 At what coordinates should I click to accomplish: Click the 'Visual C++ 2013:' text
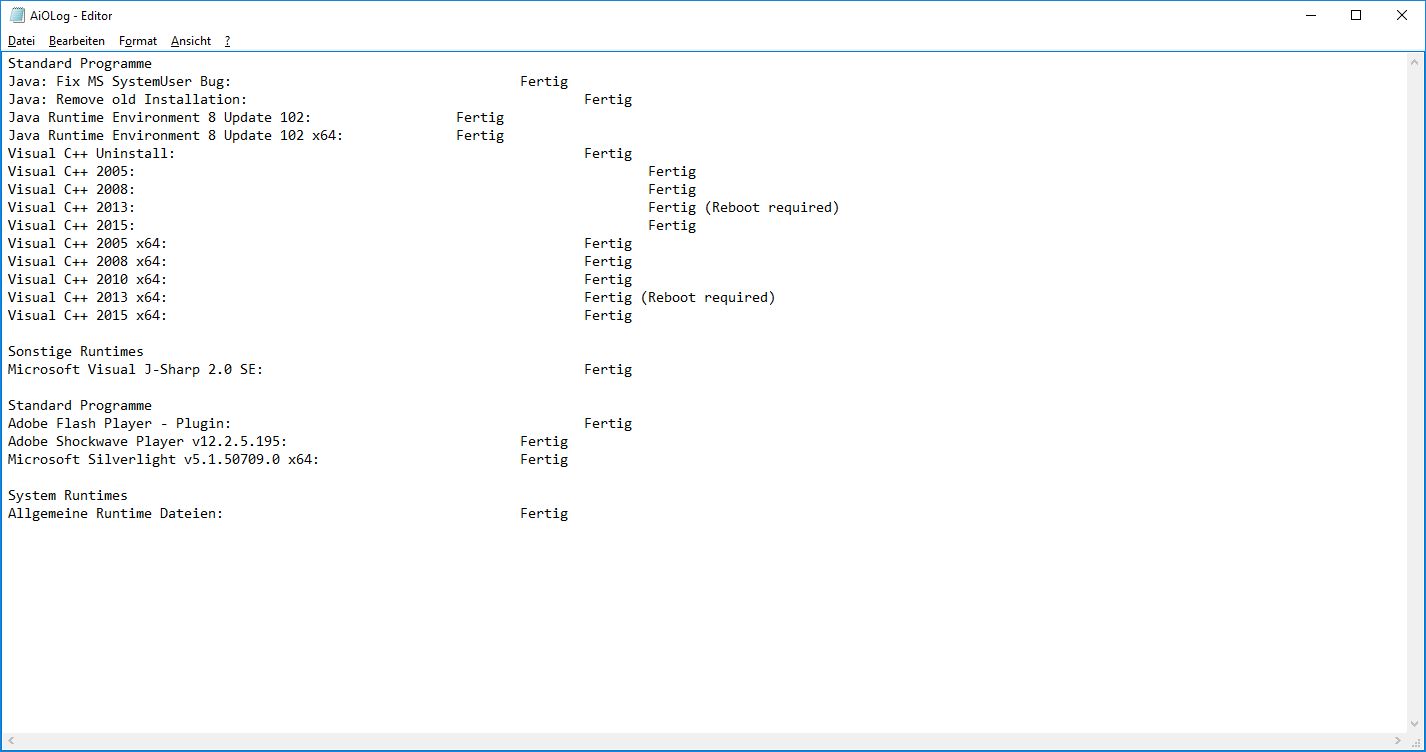click(x=71, y=208)
